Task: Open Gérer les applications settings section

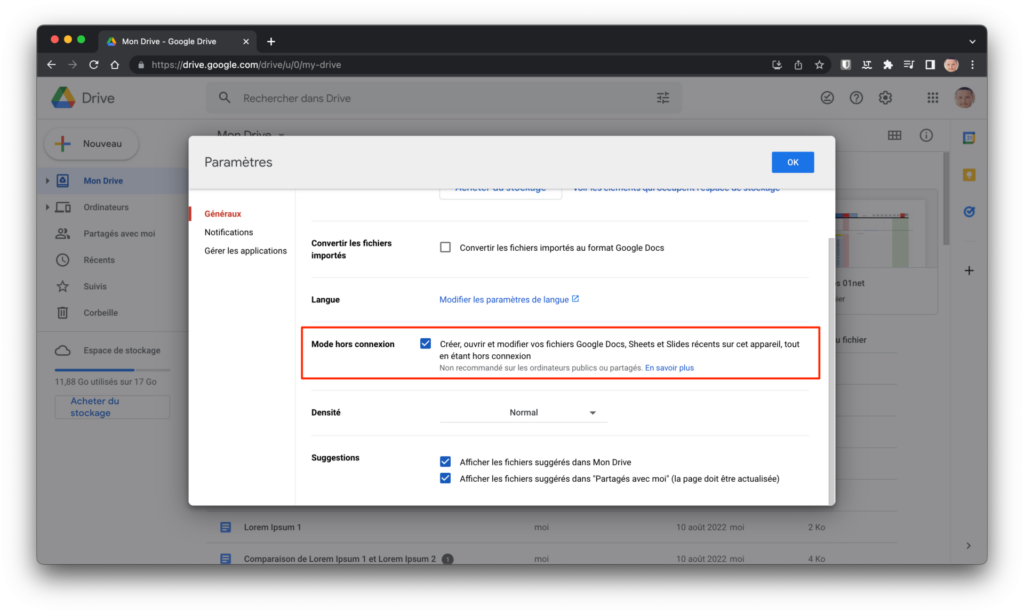Action: 245,251
